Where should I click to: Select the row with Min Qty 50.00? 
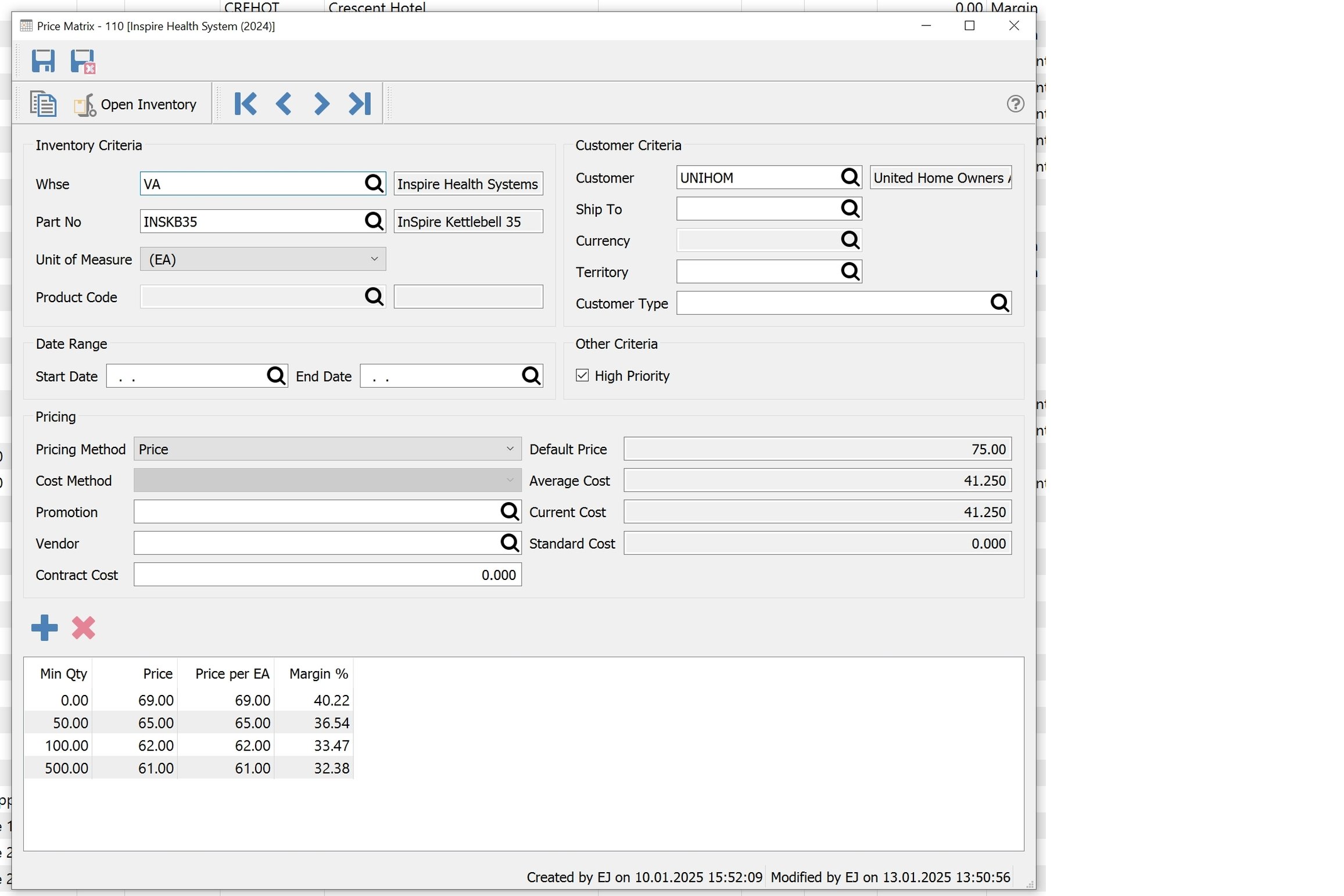click(x=188, y=723)
